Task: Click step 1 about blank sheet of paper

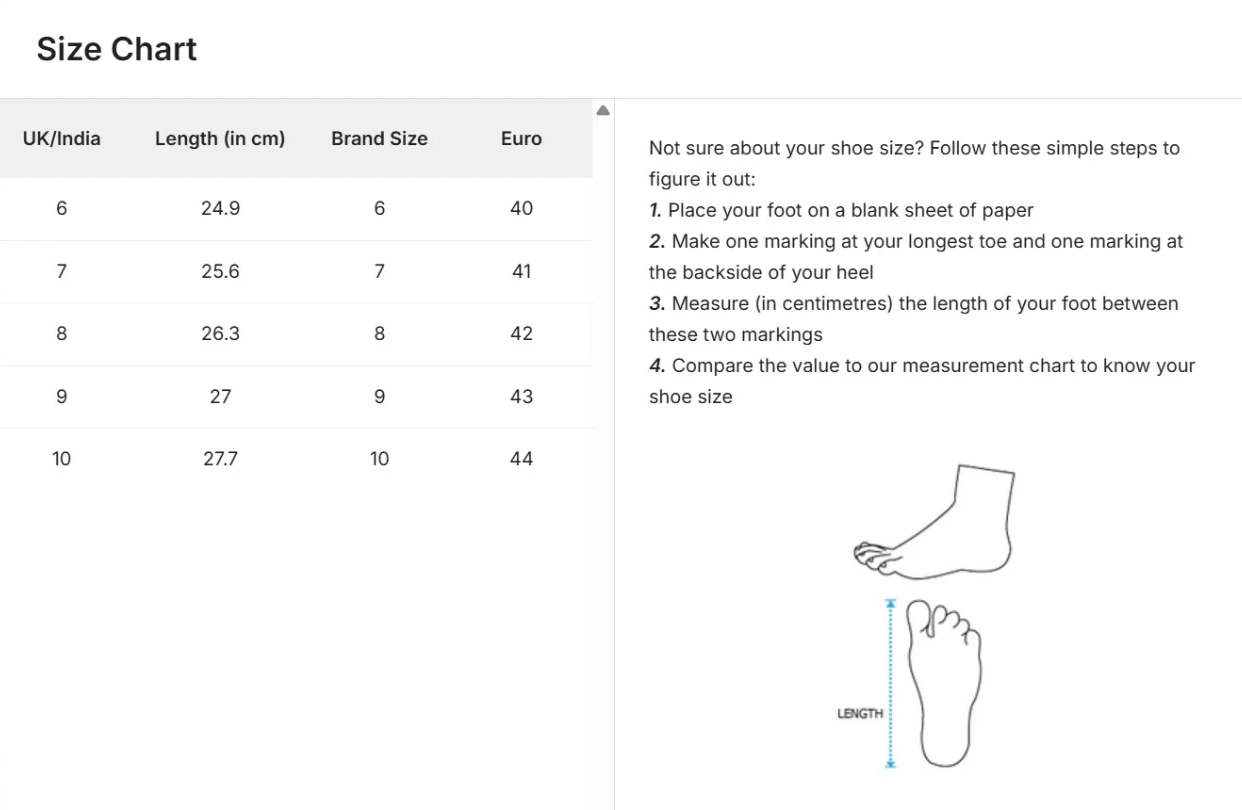Action: point(841,211)
